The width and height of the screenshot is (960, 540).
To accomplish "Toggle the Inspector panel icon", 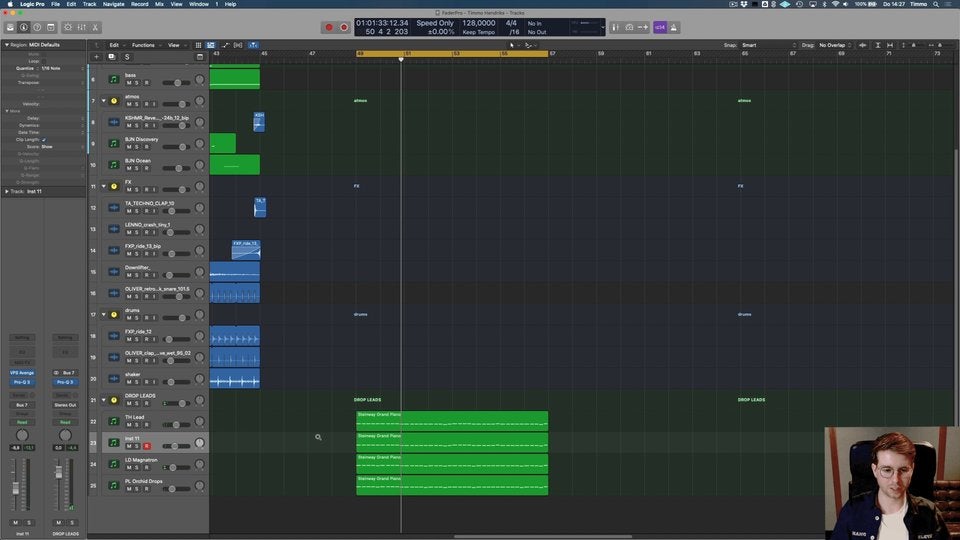I will pos(23,27).
